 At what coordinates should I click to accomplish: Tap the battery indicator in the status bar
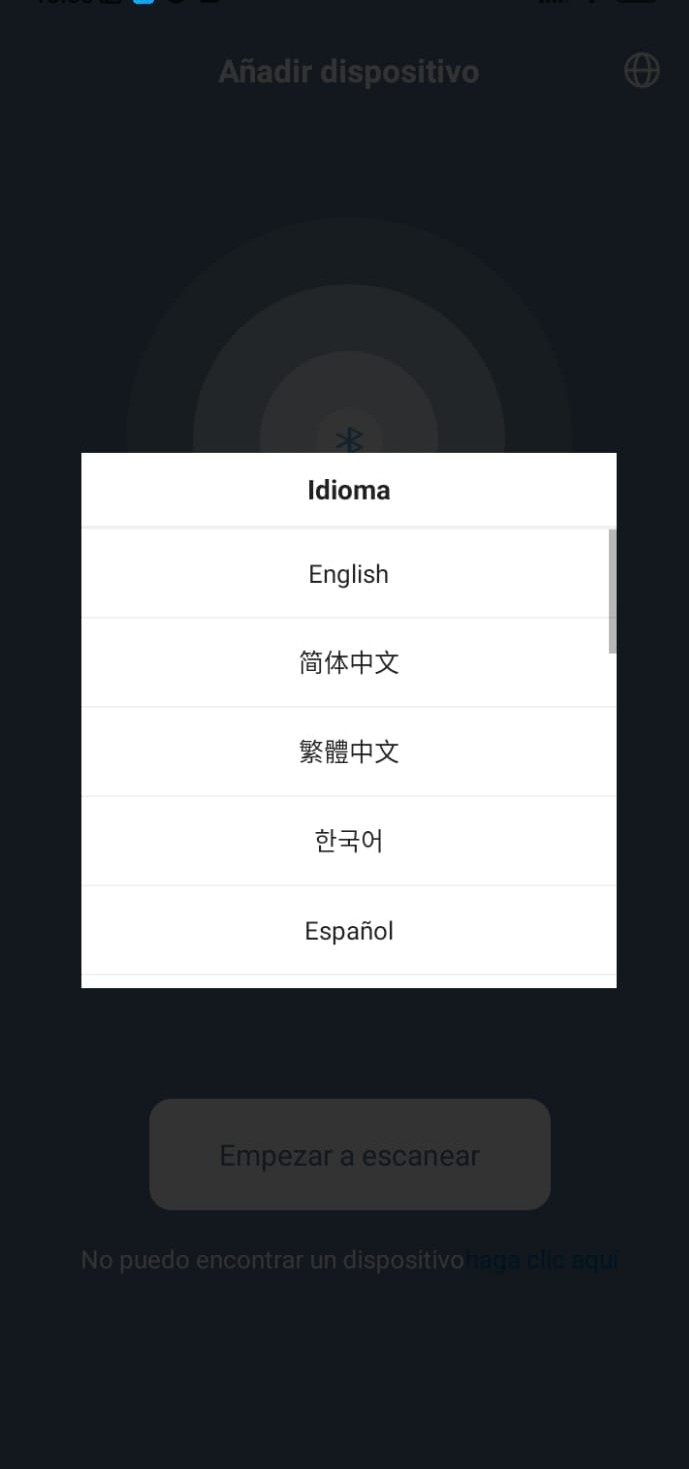tap(636, 2)
